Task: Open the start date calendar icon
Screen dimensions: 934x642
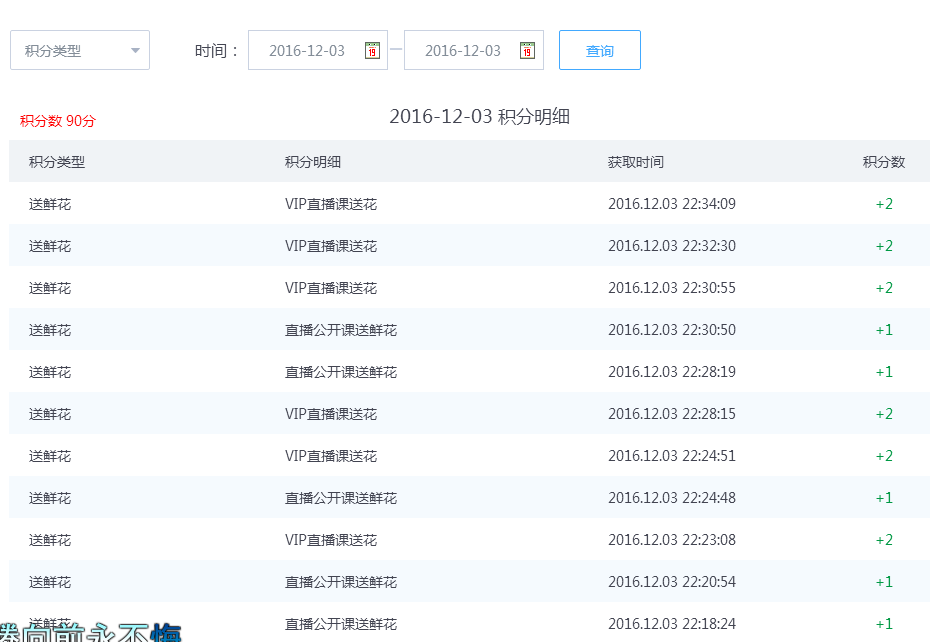Action: (x=372, y=50)
